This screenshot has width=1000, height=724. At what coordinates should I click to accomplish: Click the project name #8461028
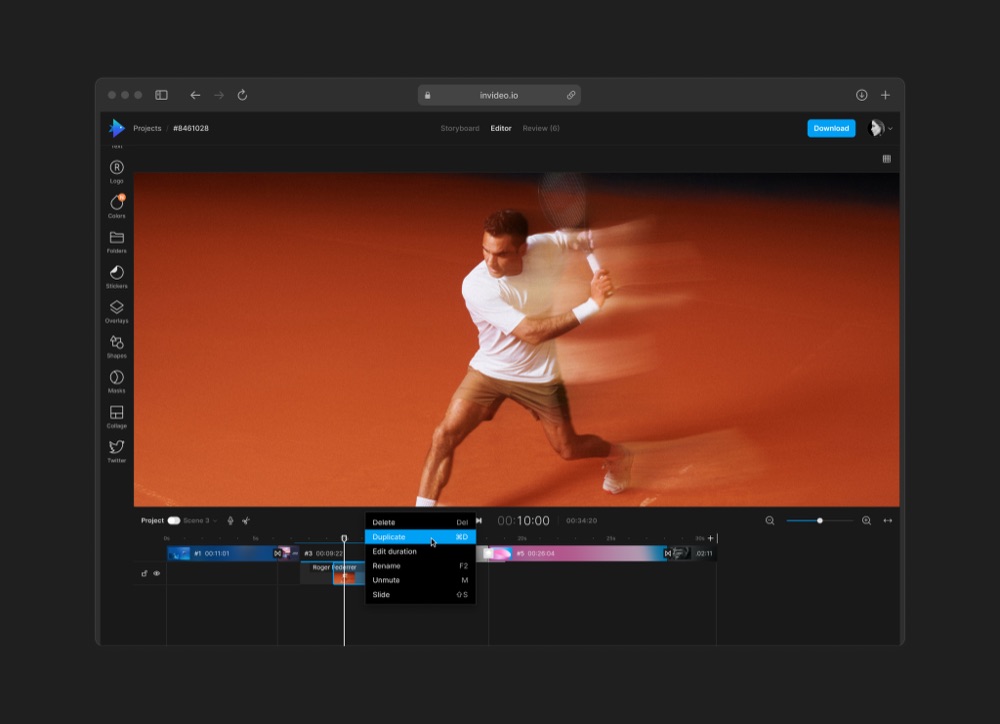(191, 128)
